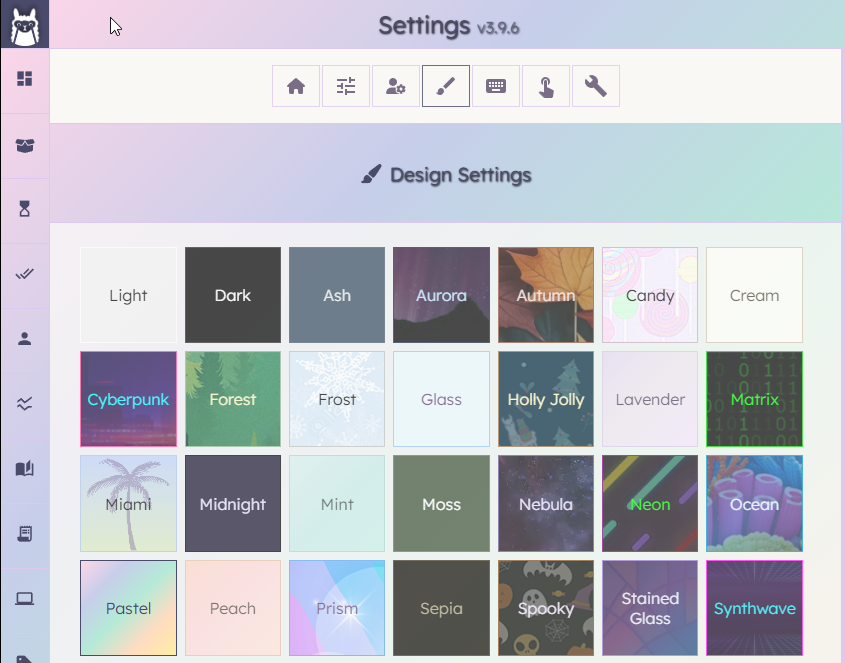The height and width of the screenshot is (663, 845).
Task: Click the open book sidebar icon
Action: click(x=24, y=468)
